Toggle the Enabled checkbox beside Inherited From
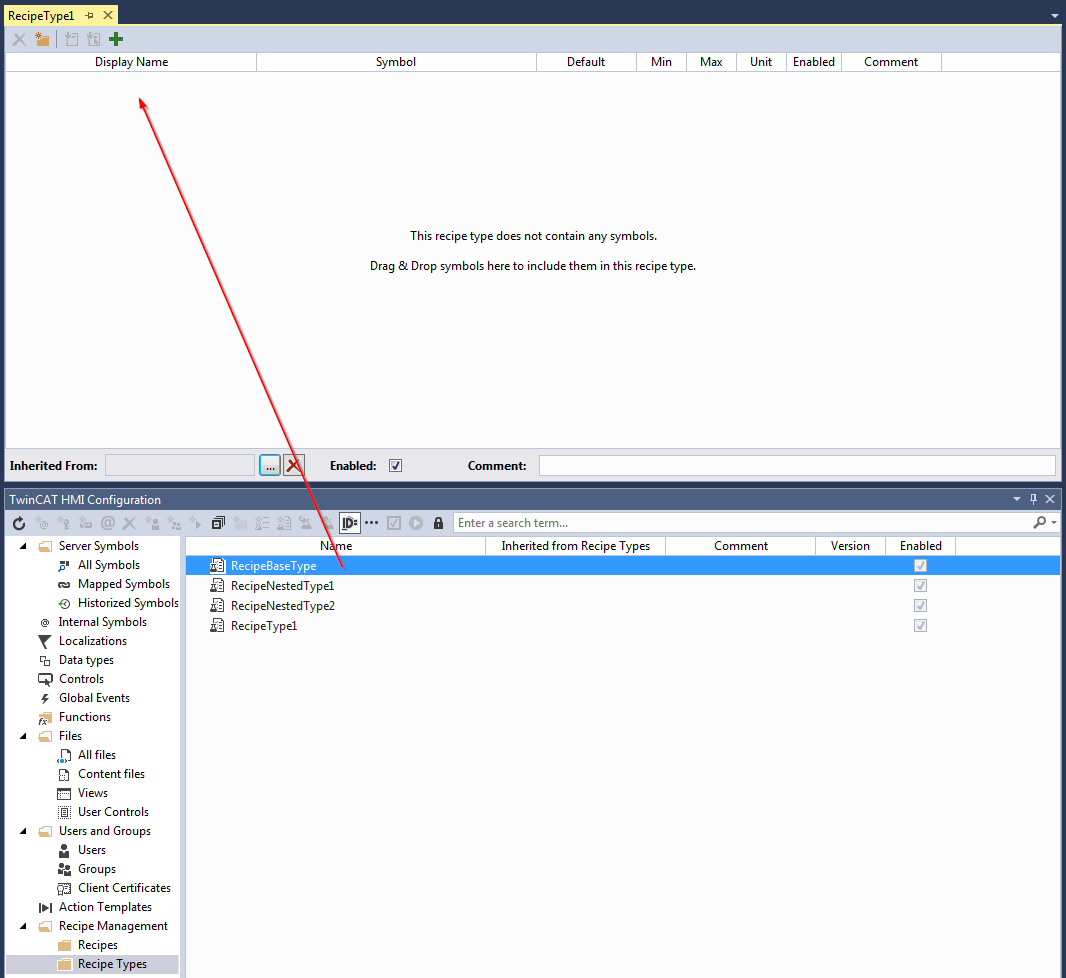Screen dimensions: 1066x978 (395, 466)
